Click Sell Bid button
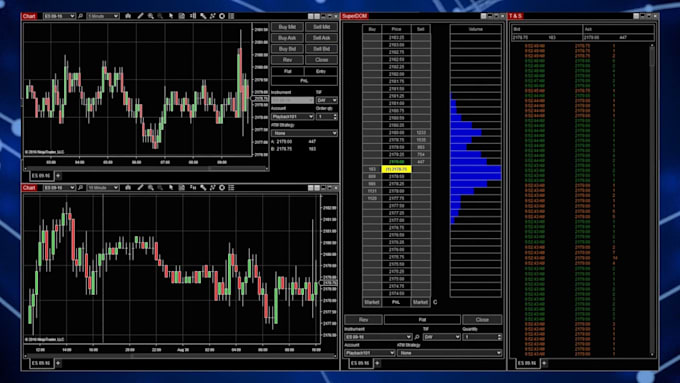 321,49
